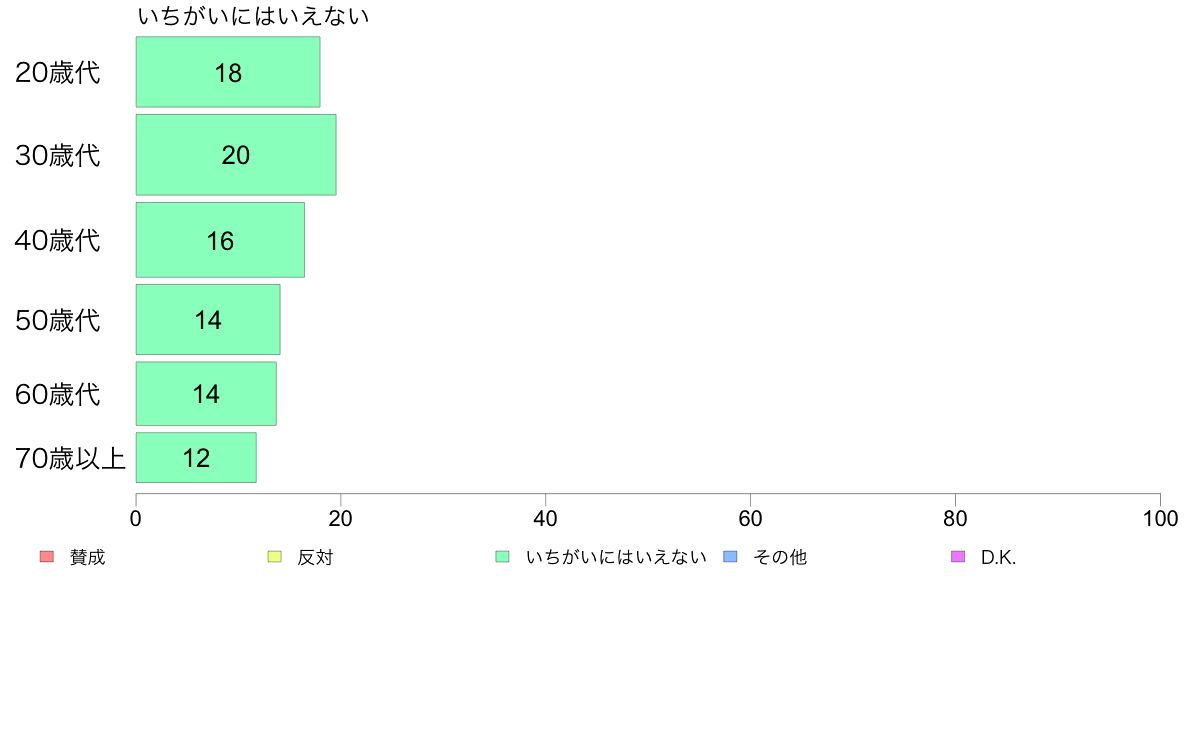Click the 30歳代 row label
1188x736 pixels.
58,155
